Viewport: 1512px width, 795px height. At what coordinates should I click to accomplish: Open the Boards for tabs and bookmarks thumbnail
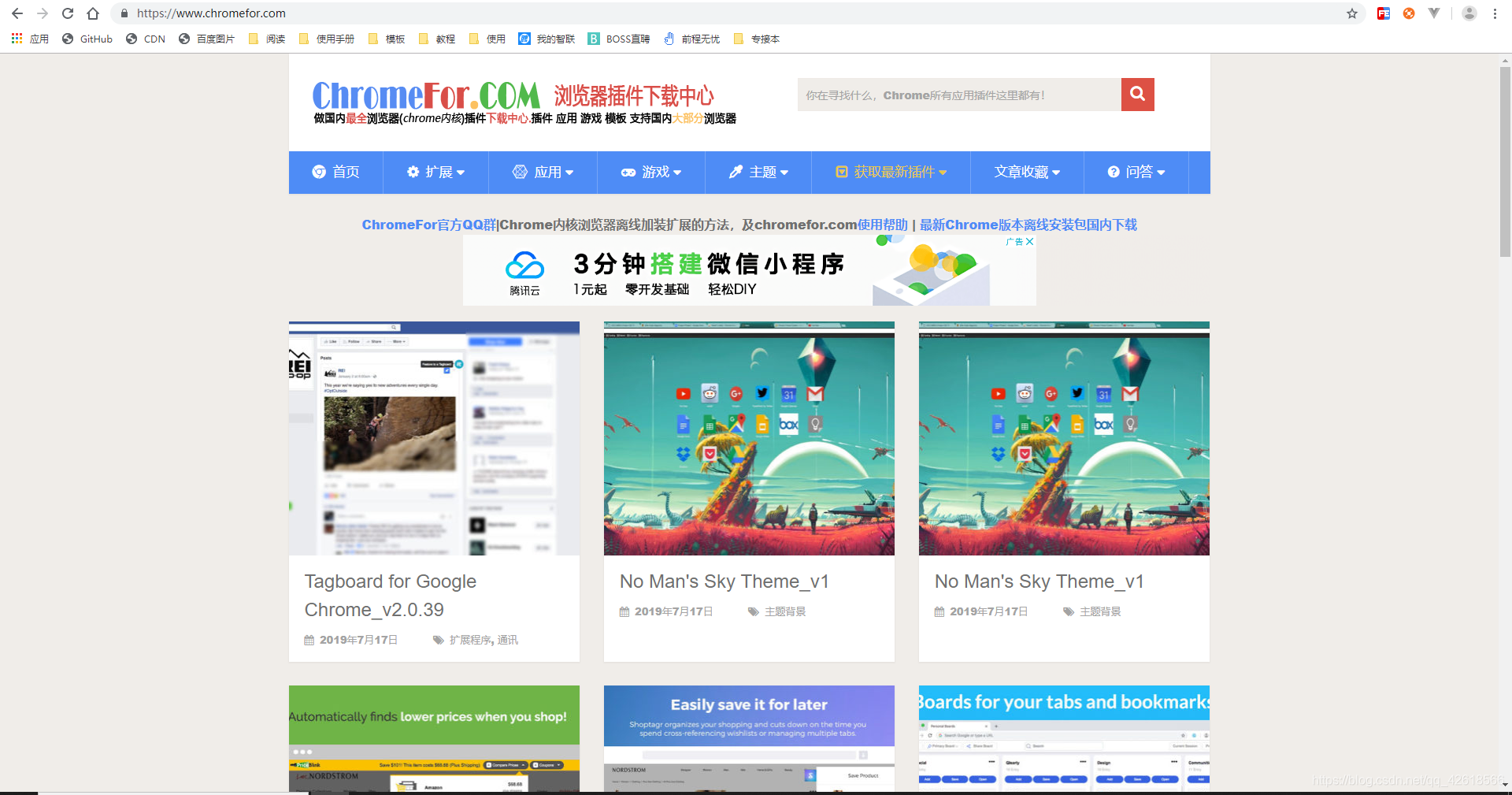click(1064, 738)
